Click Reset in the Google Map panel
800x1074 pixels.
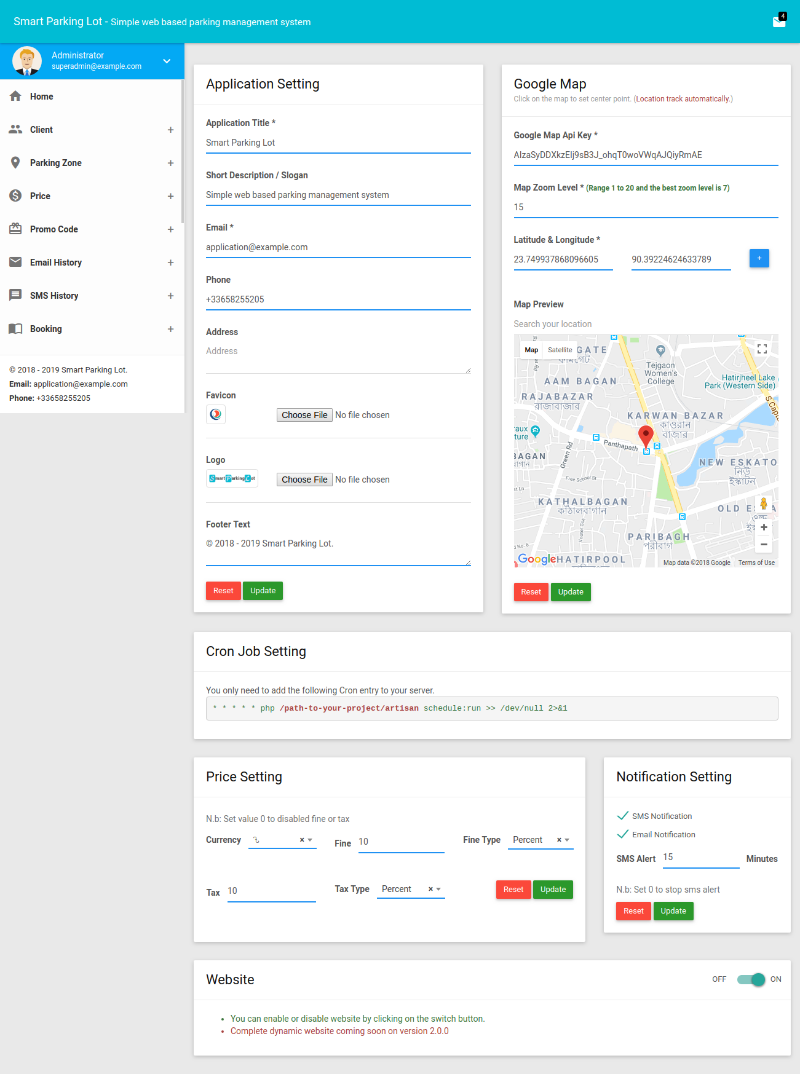pyautogui.click(x=531, y=592)
